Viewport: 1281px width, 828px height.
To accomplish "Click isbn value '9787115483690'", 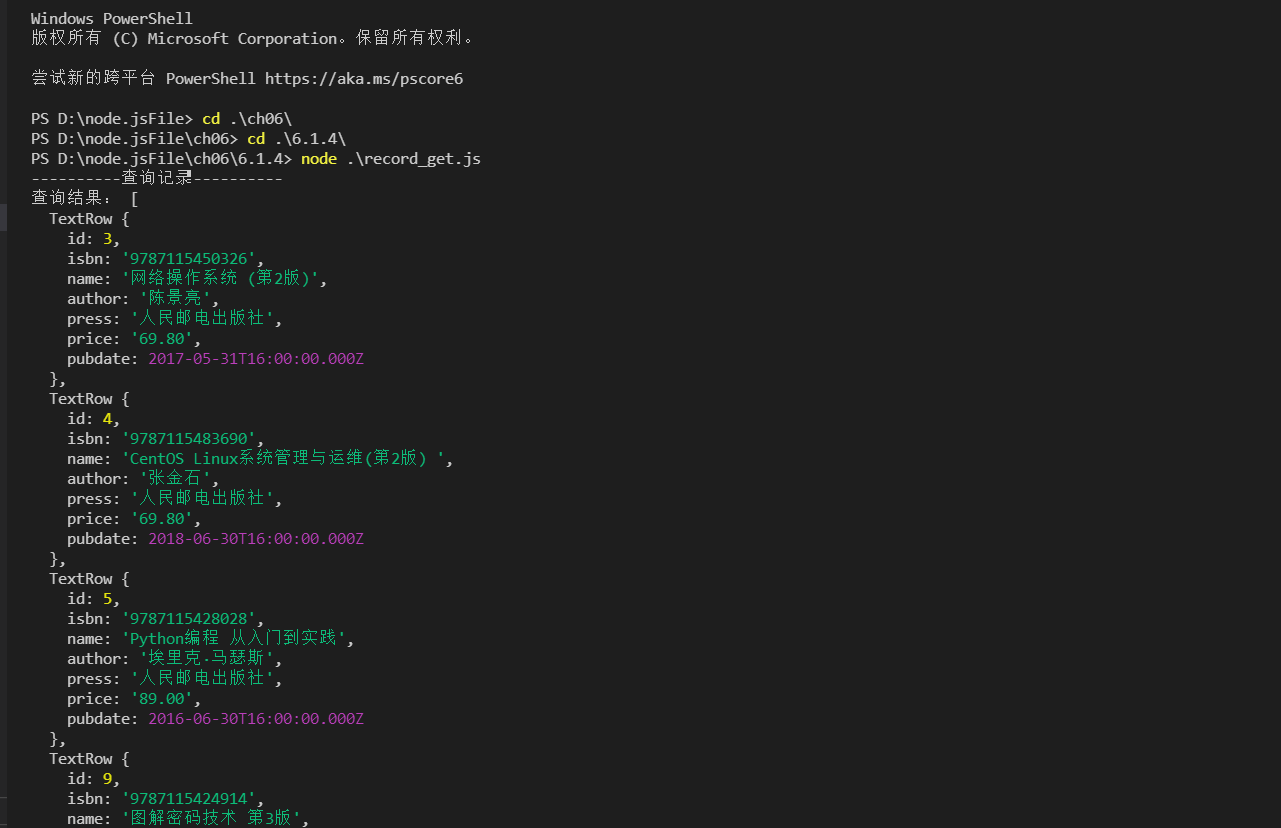I will point(189,438).
